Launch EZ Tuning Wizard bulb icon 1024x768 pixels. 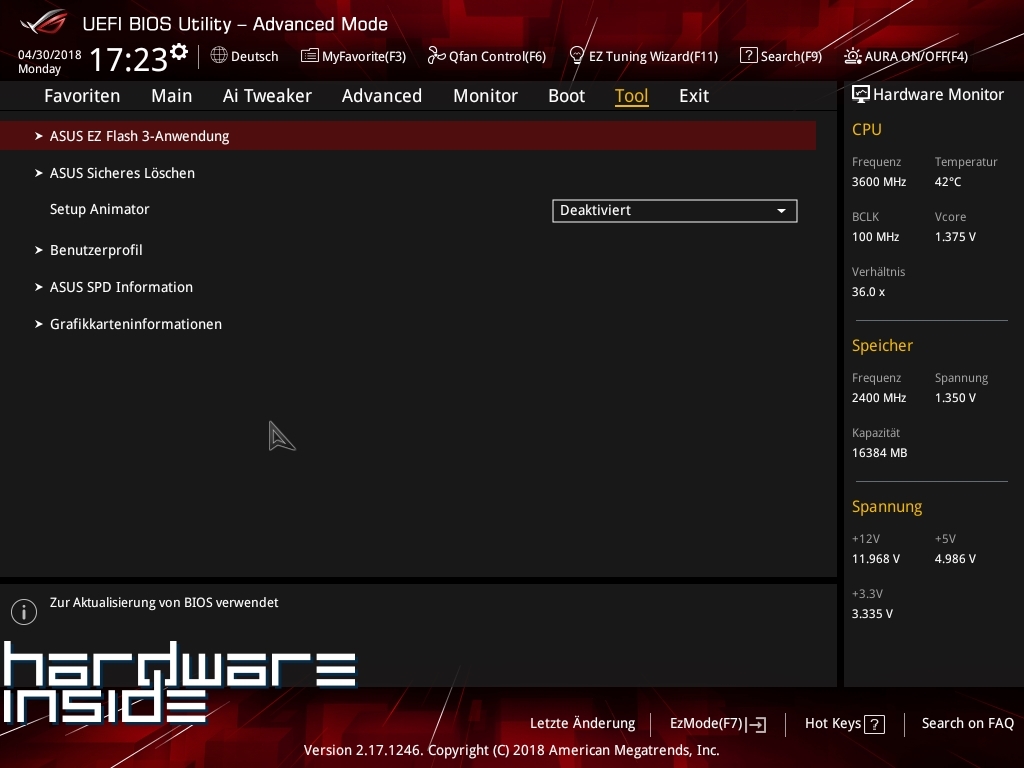point(577,56)
